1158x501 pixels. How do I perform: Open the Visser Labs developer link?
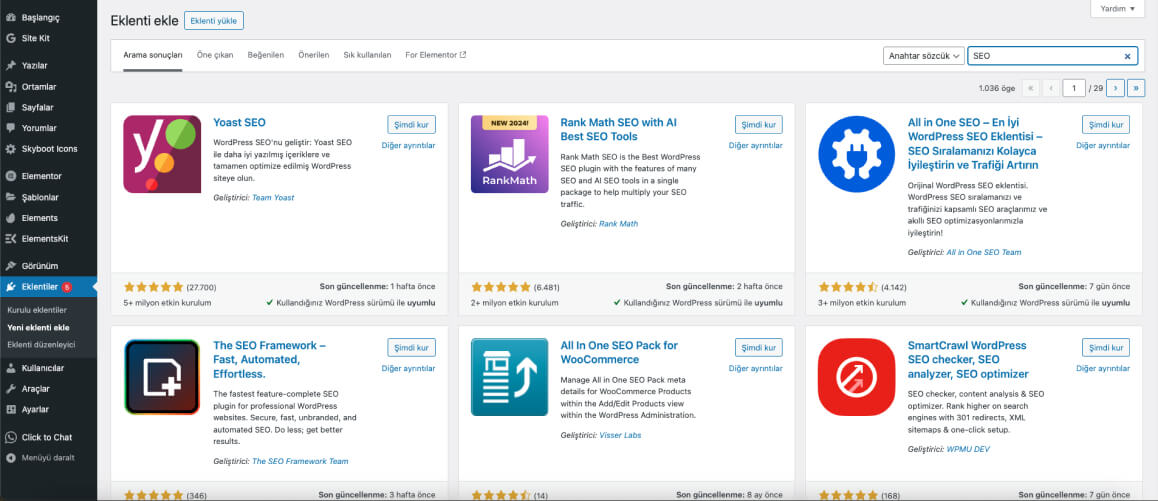[620, 436]
